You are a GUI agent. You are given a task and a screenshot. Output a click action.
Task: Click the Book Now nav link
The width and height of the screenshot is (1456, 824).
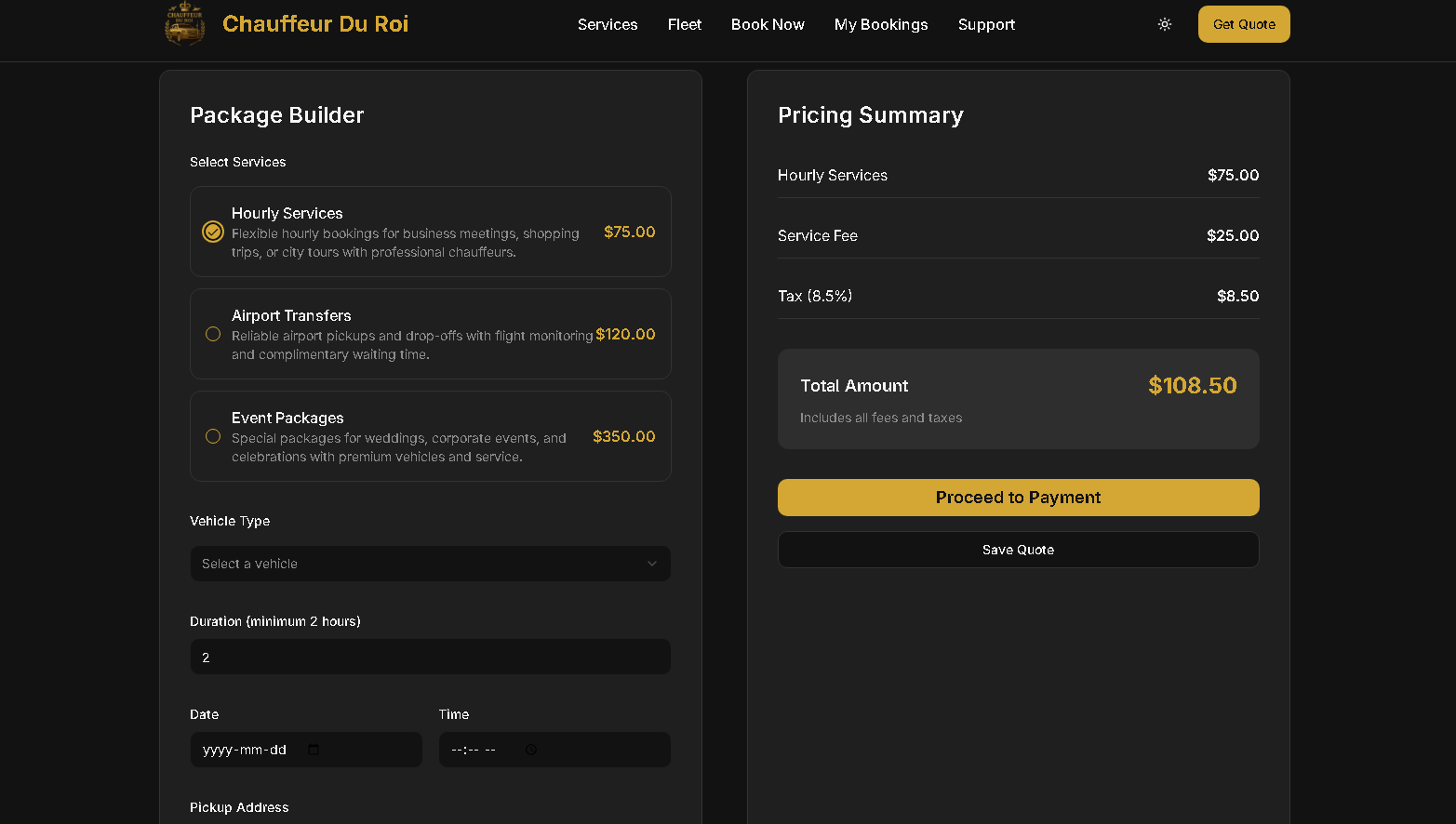768,24
